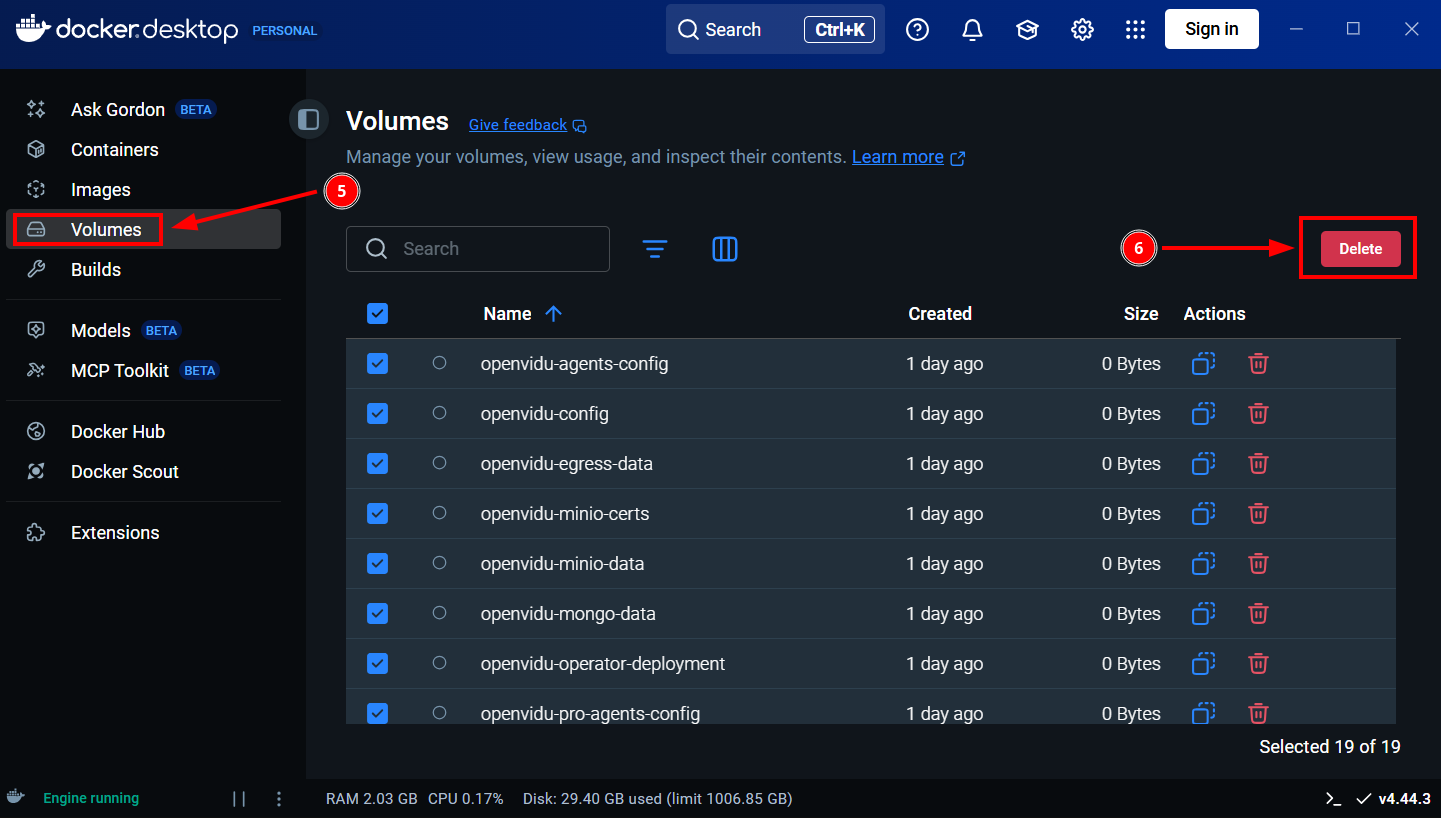
Task: Uncheck the select-all volumes checkbox
Action: [377, 314]
